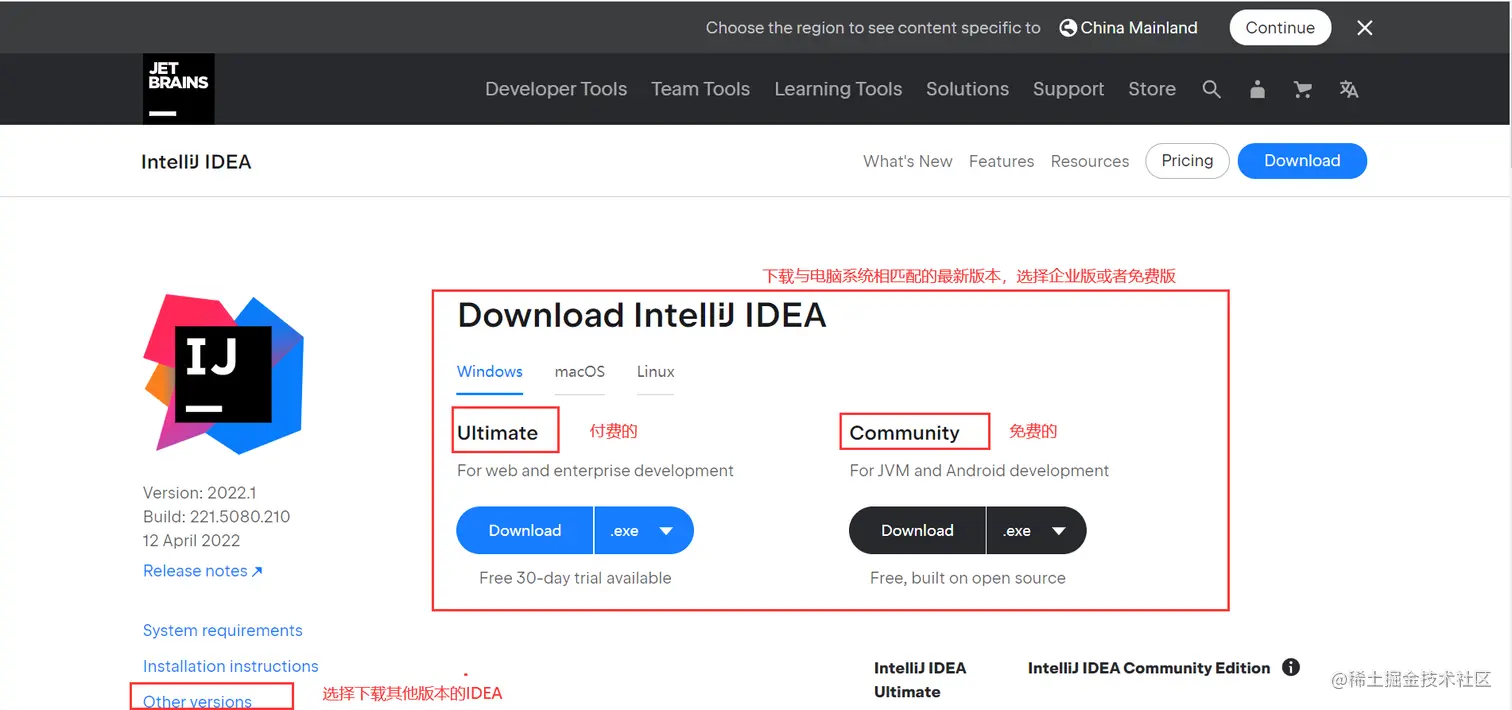The image size is (1512, 710).
Task: Click the info icon next to Community Edition
Action: [1291, 668]
